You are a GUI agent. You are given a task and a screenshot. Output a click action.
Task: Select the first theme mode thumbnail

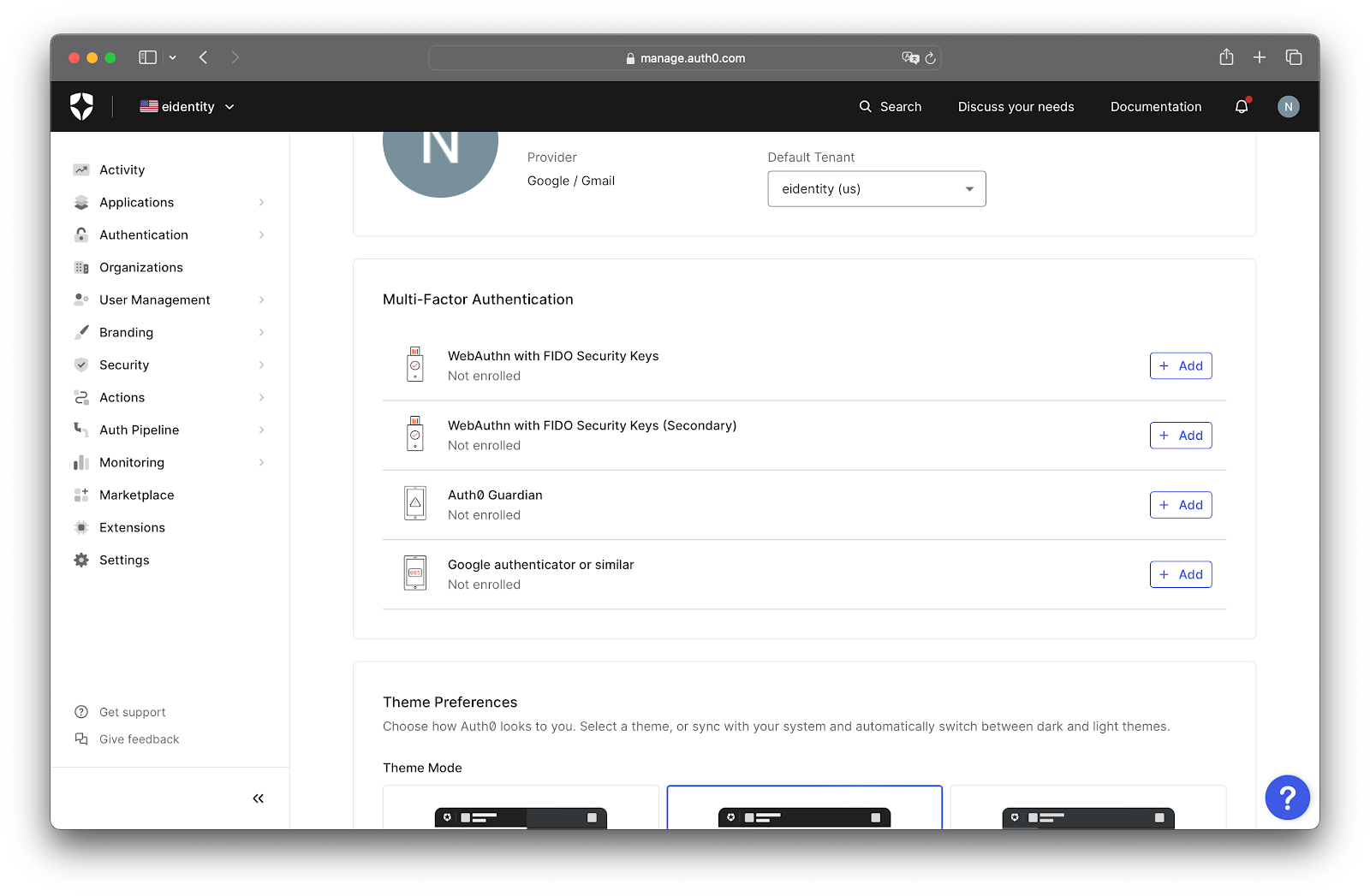521,807
